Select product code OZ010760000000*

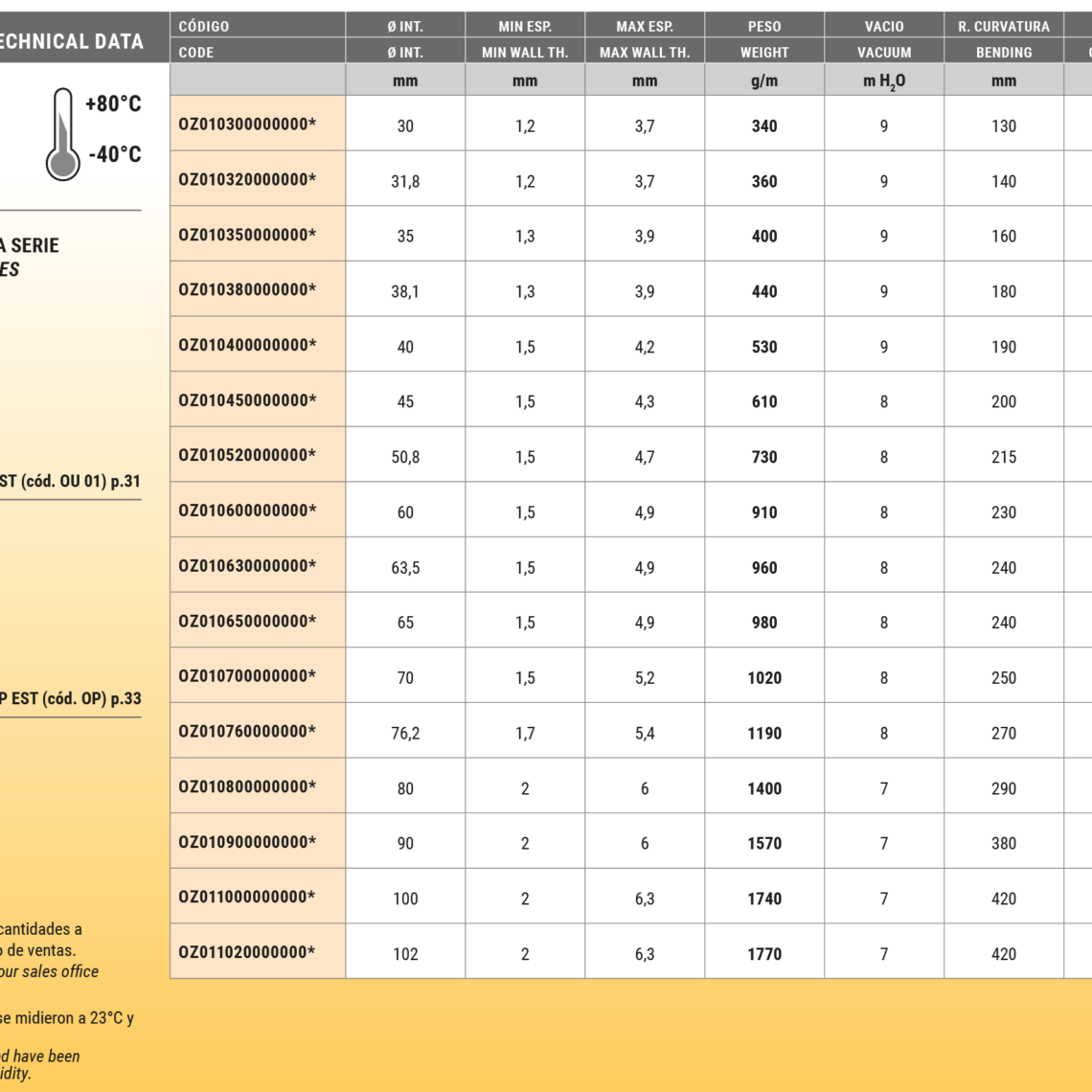[247, 731]
